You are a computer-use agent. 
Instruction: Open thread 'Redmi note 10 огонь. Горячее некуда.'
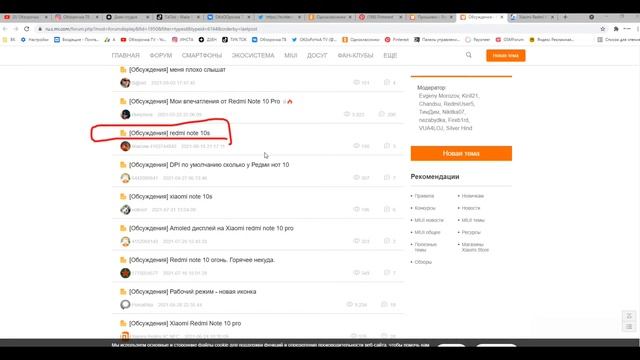pyautogui.click(x=202, y=260)
